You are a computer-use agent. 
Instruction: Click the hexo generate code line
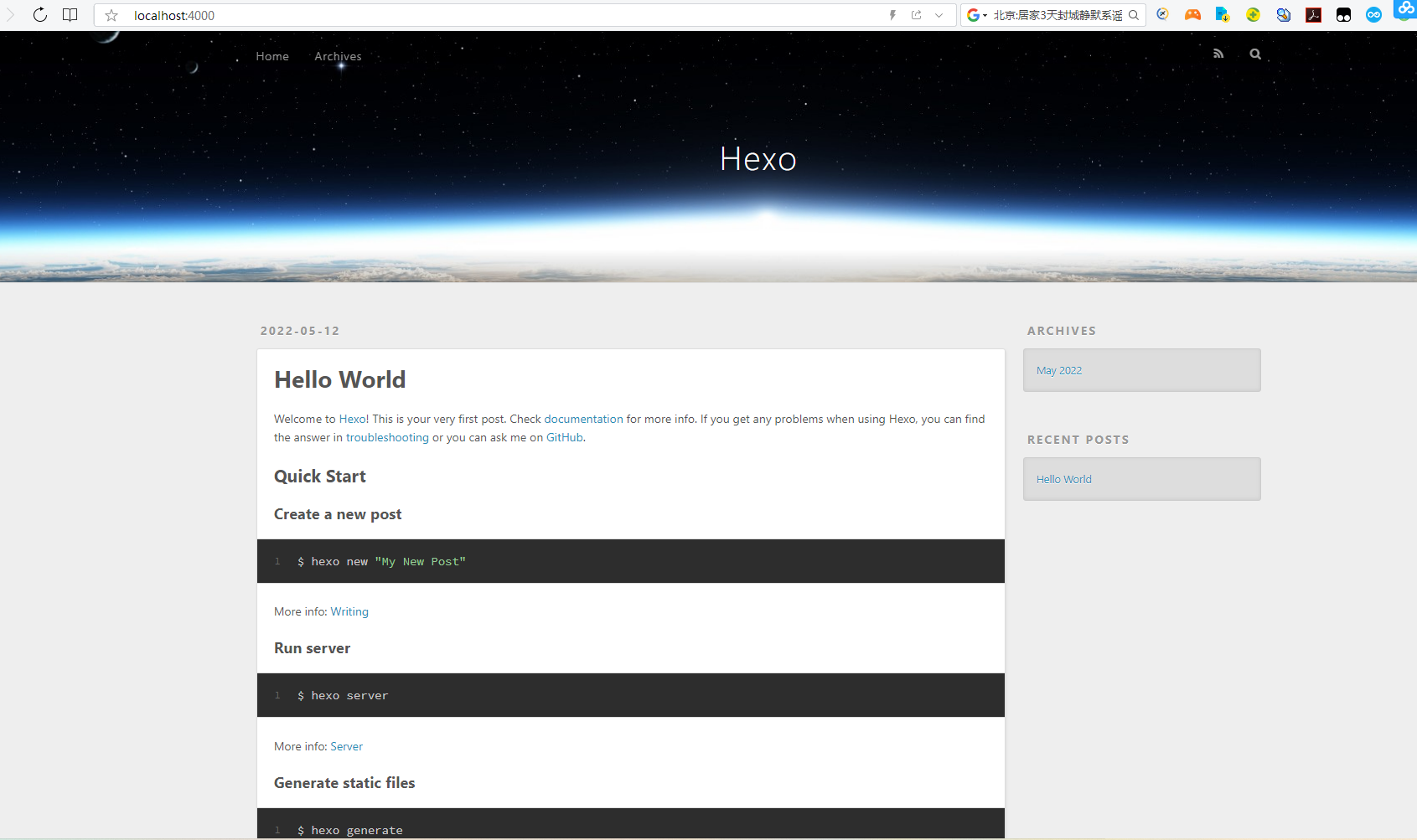coord(350,830)
